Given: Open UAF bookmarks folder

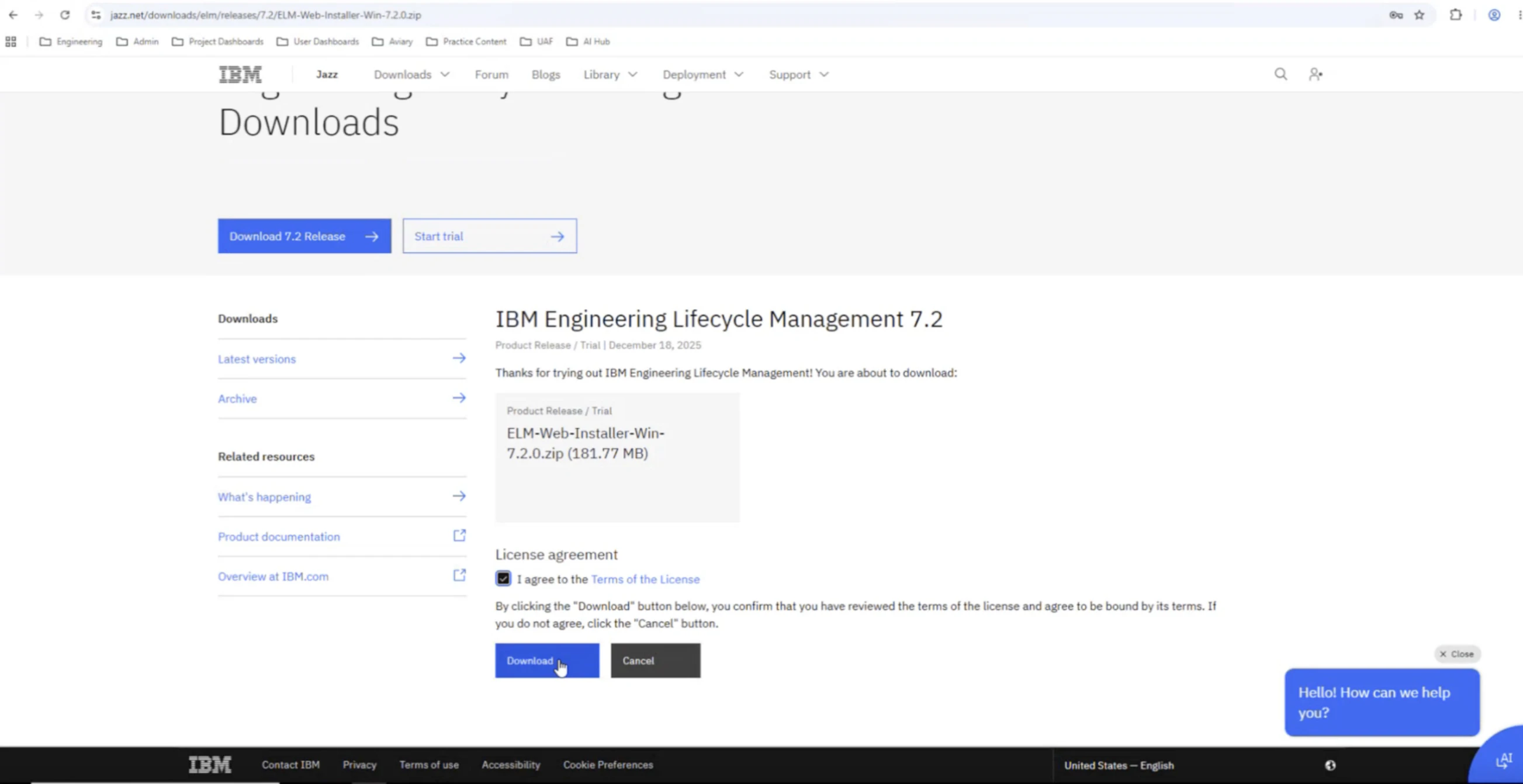Looking at the screenshot, I should pyautogui.click(x=536, y=41).
